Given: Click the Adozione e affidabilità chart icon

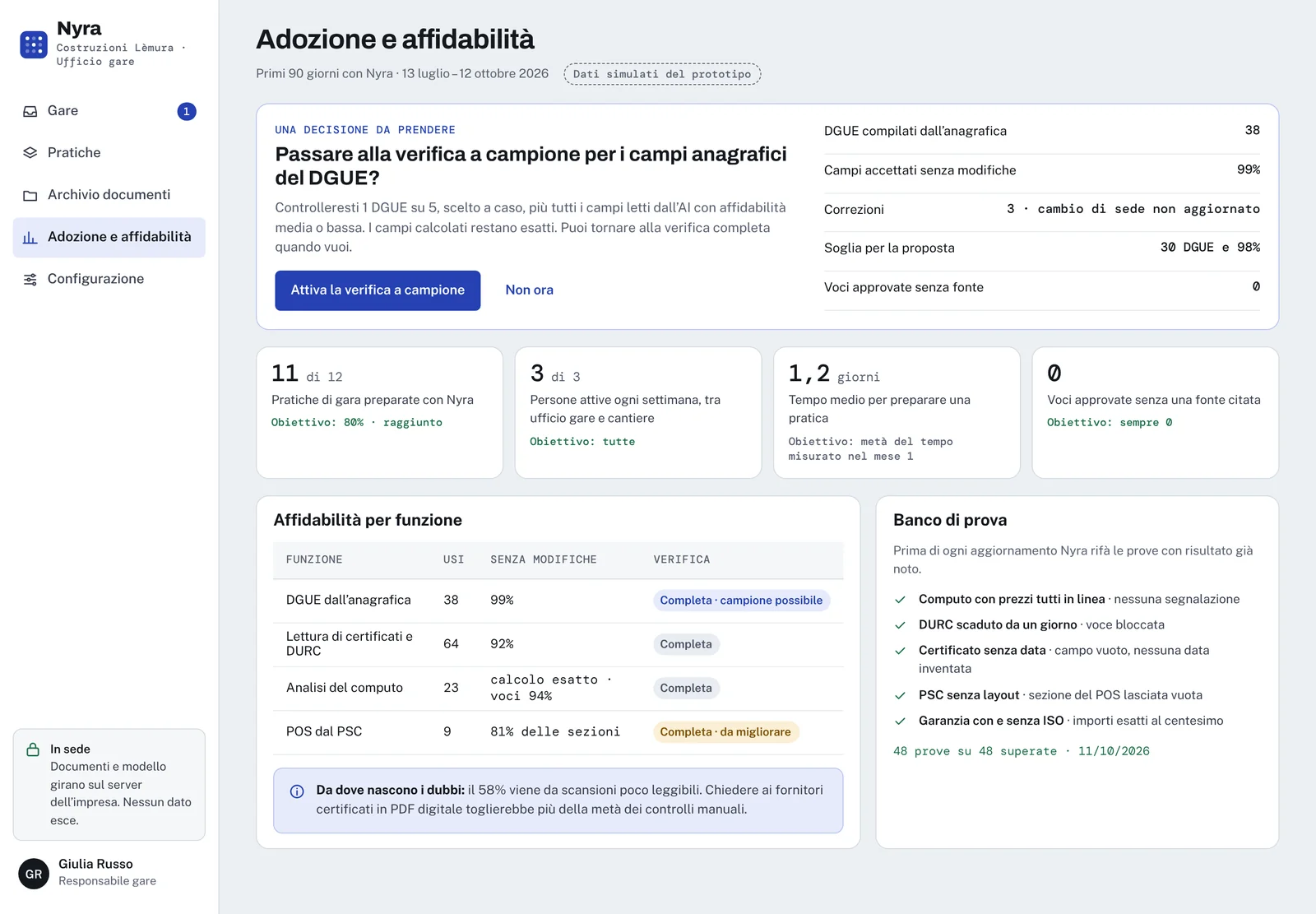Looking at the screenshot, I should (x=30, y=237).
